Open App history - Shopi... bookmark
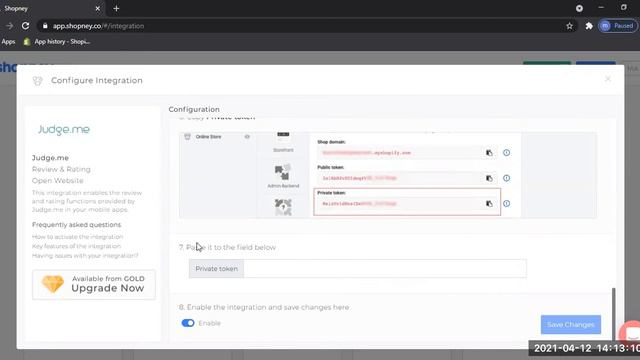This screenshot has height=360, width=640. tap(57, 42)
